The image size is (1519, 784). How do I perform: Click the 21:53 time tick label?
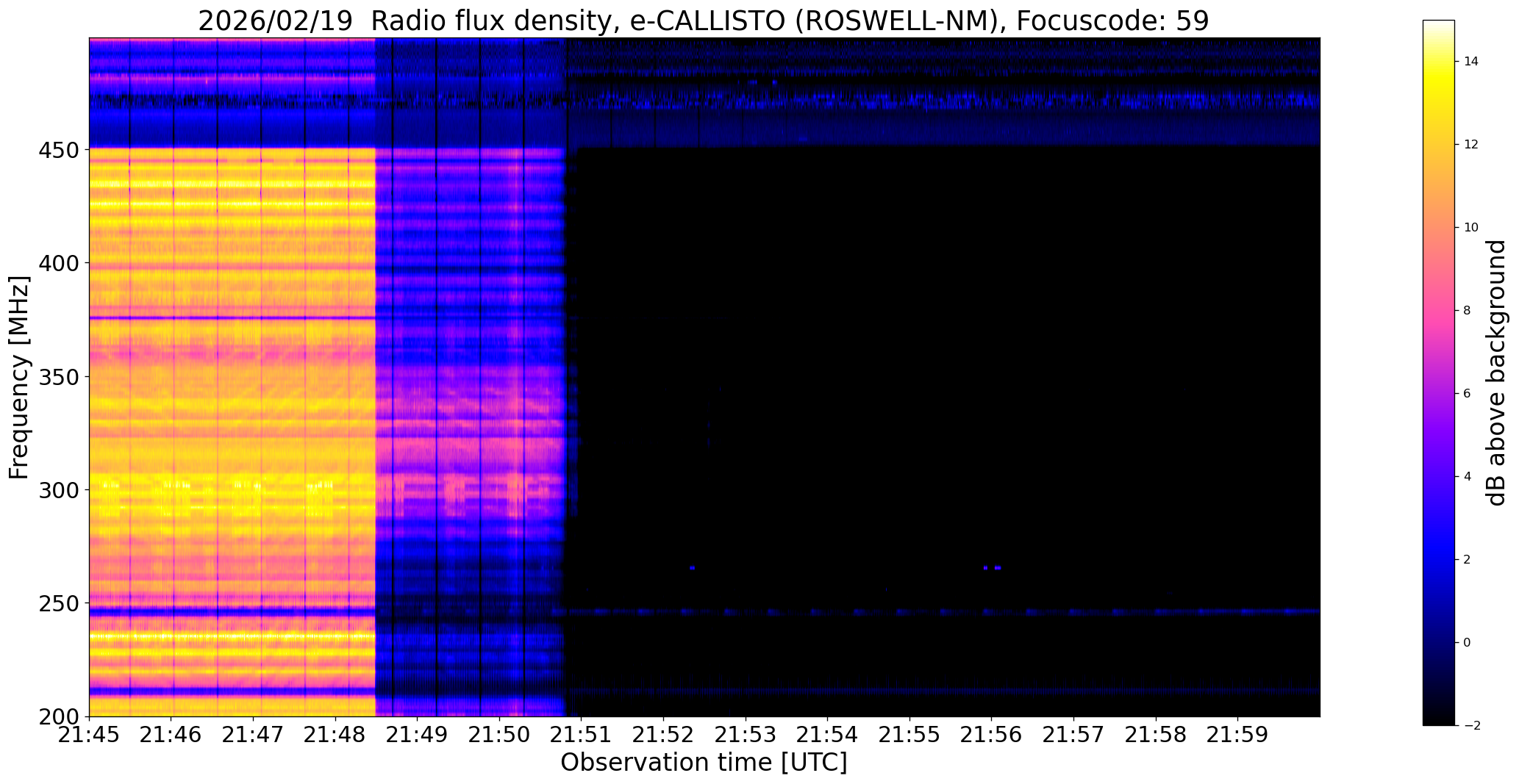746,736
